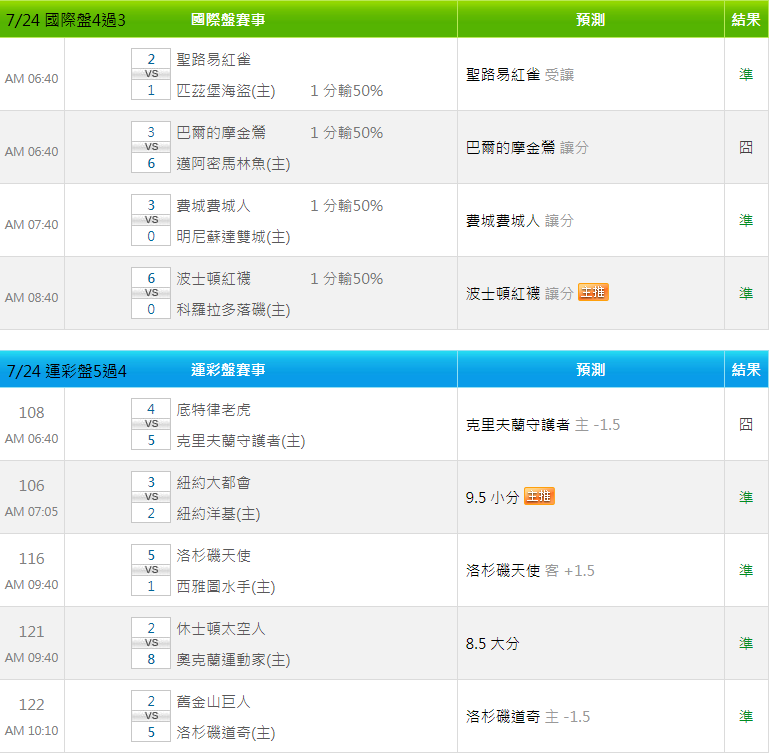
Task: Click the 準 result for 8.5 大分
Action: (746, 643)
